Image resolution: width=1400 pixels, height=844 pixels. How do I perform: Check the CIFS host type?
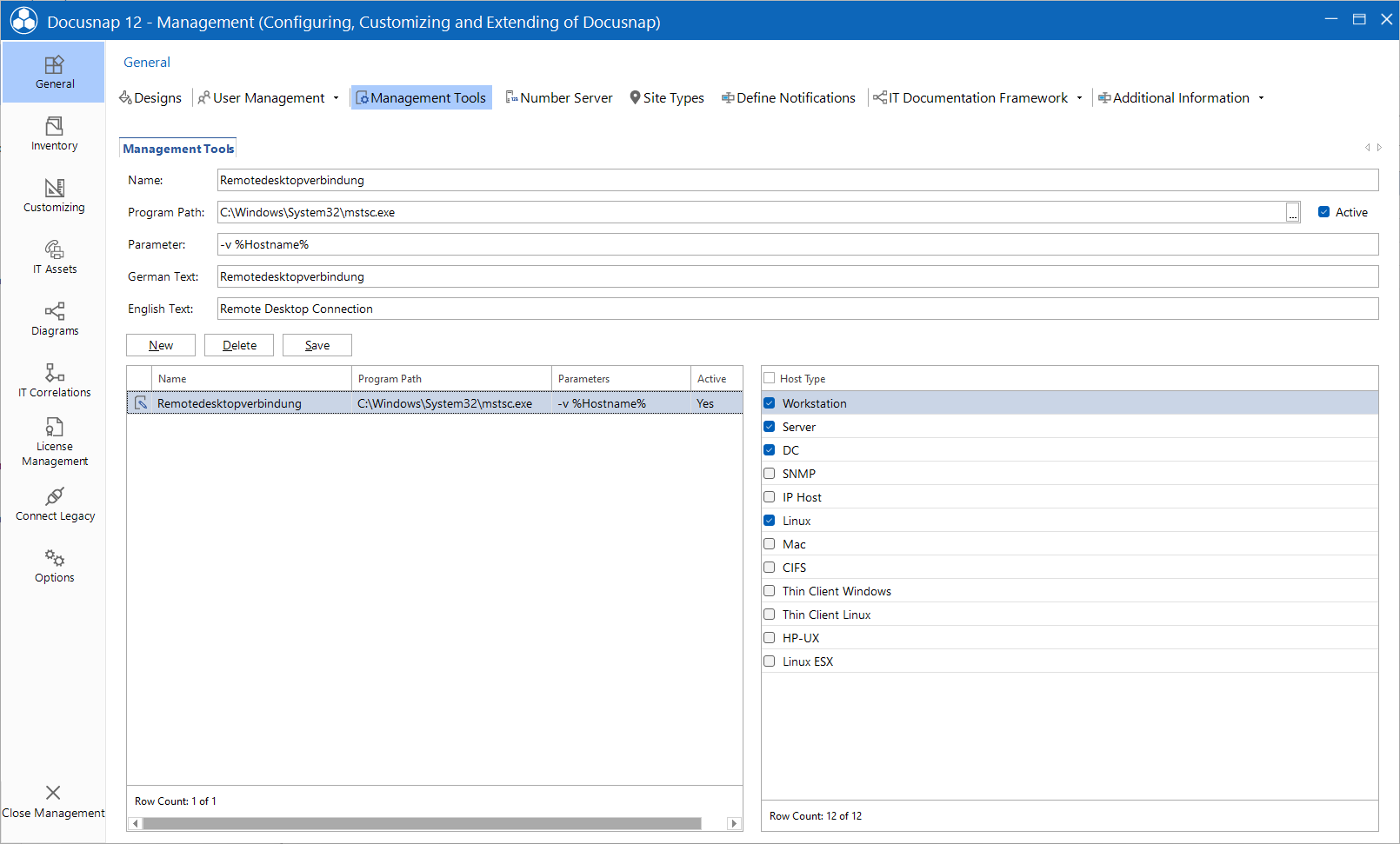pyautogui.click(x=769, y=568)
